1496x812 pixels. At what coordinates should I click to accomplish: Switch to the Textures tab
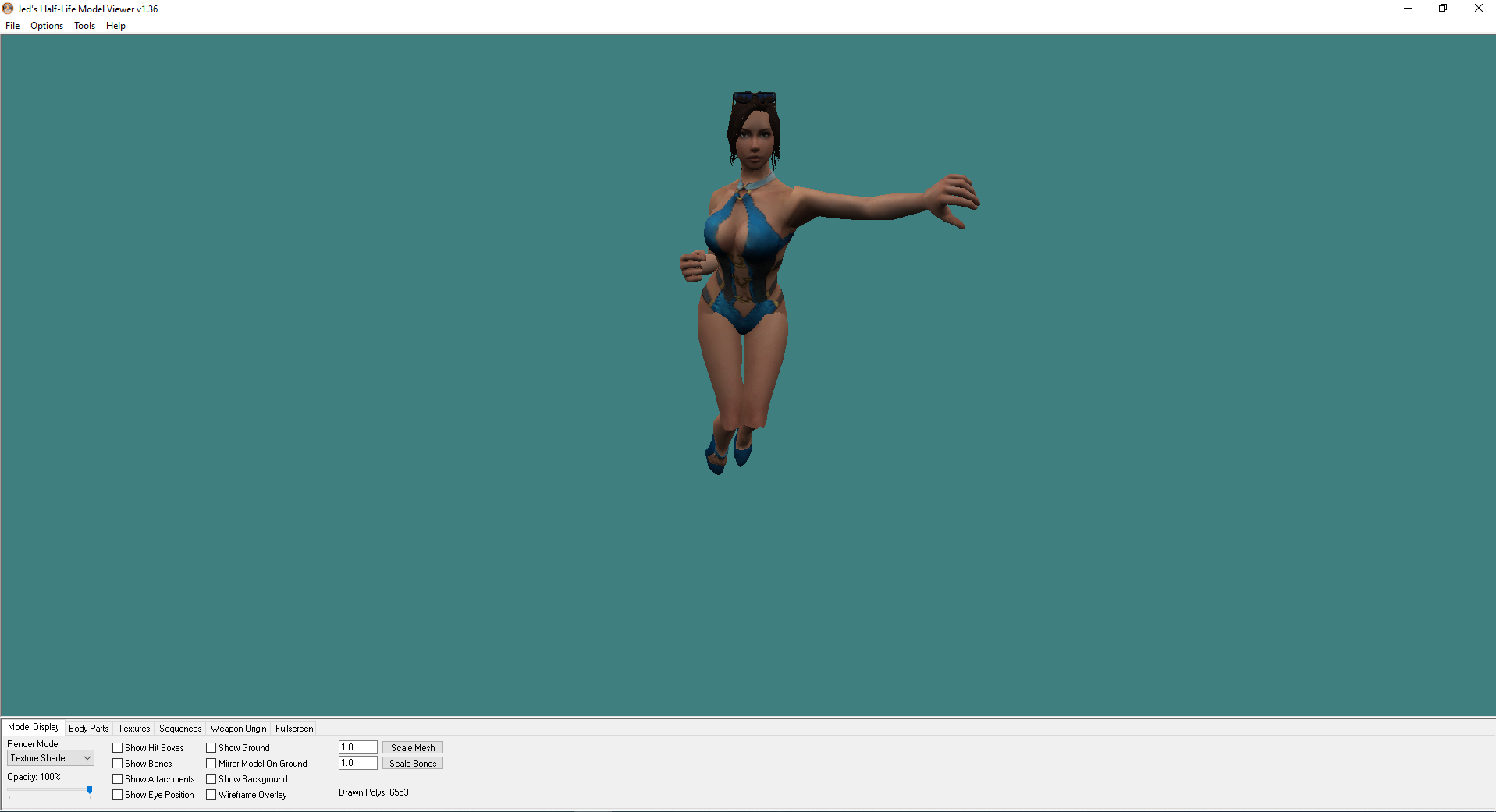coord(134,729)
